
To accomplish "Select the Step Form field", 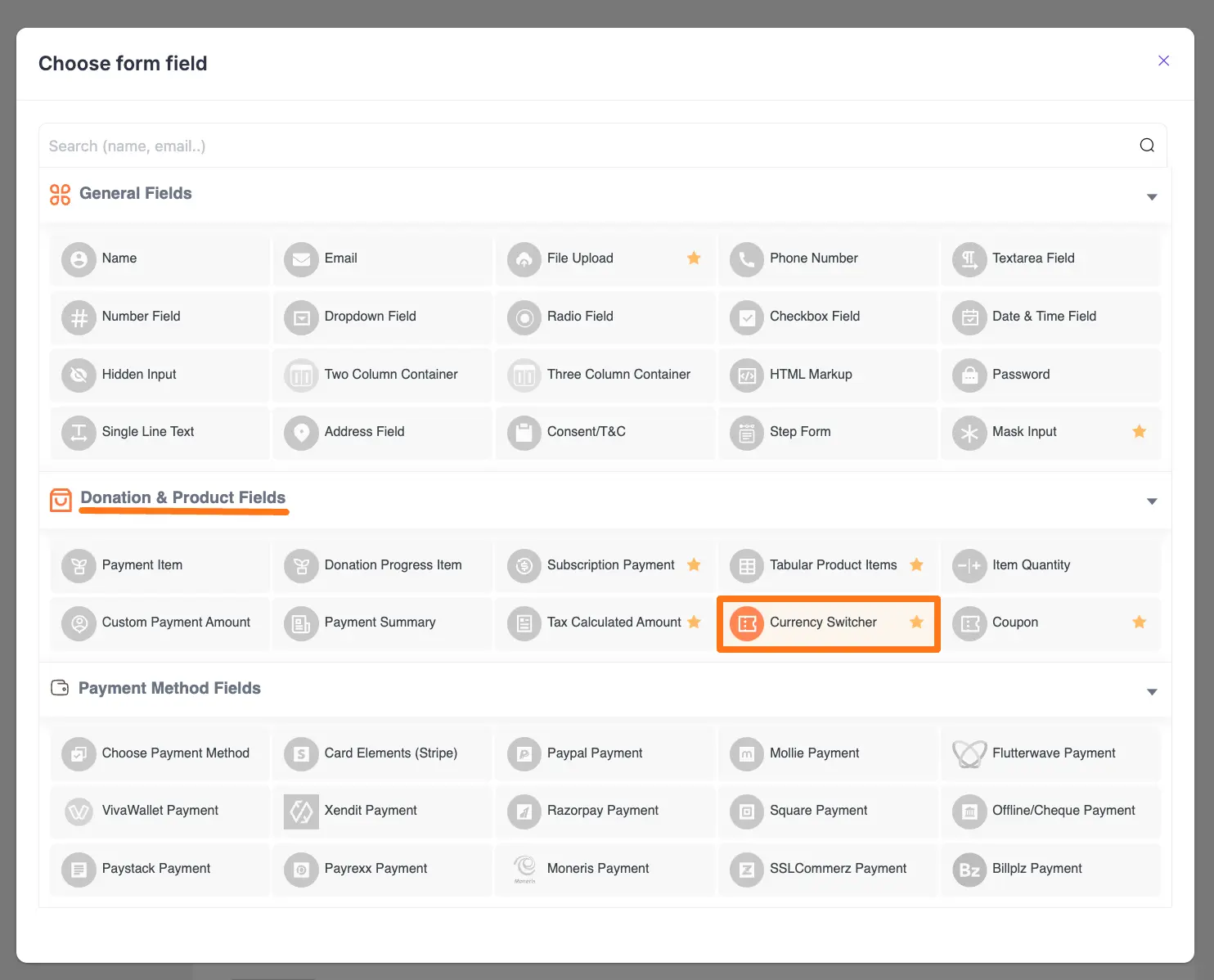I will [x=800, y=432].
